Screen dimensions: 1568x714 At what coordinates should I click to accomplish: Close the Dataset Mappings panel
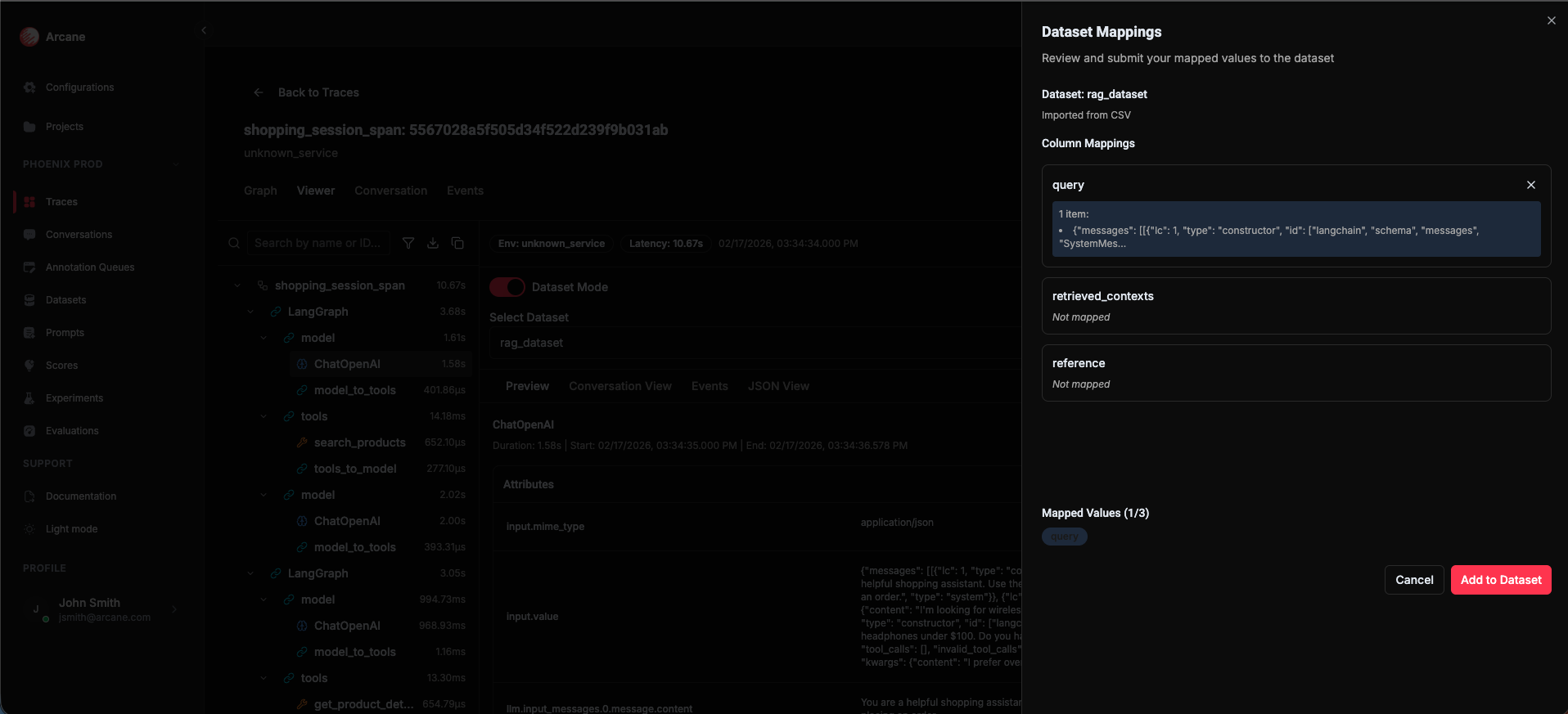click(1552, 20)
